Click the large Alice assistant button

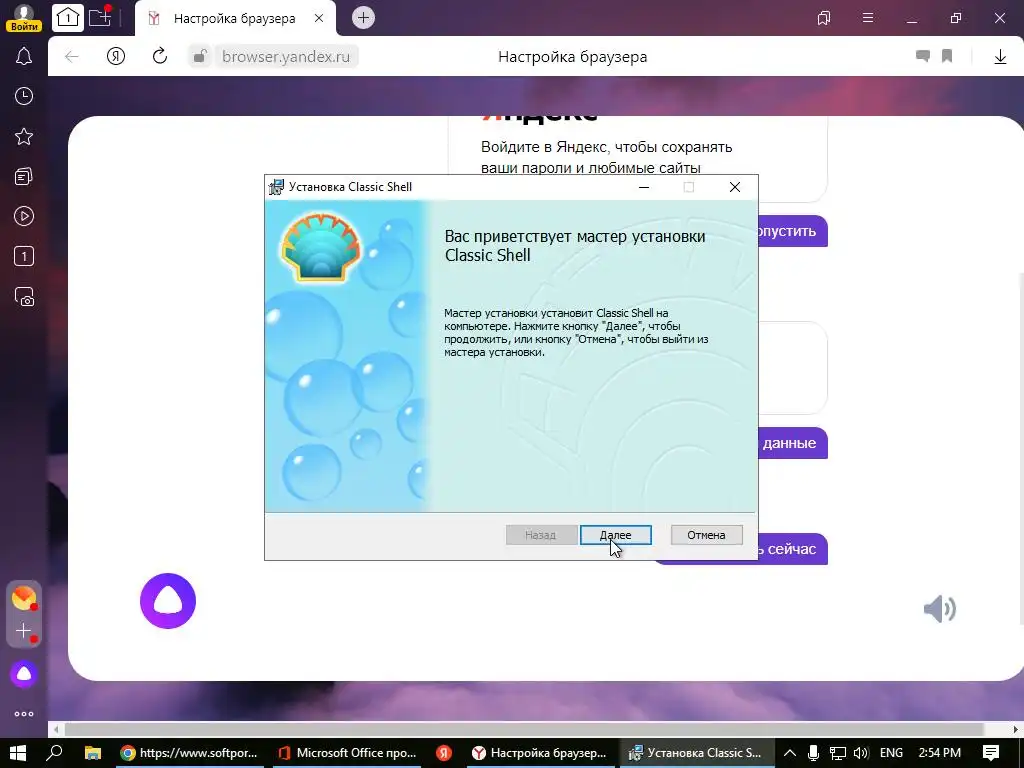coord(168,601)
